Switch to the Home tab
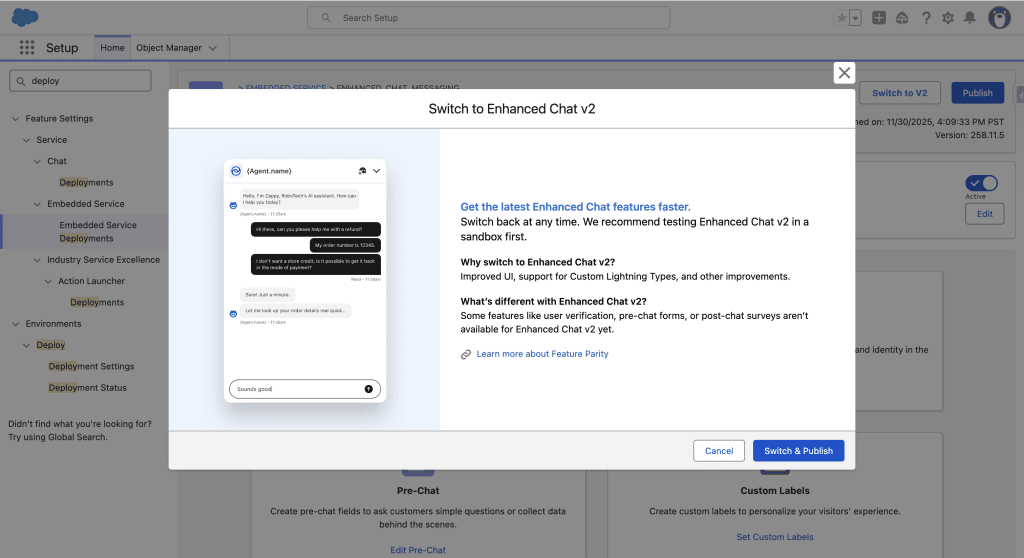 click(x=112, y=48)
